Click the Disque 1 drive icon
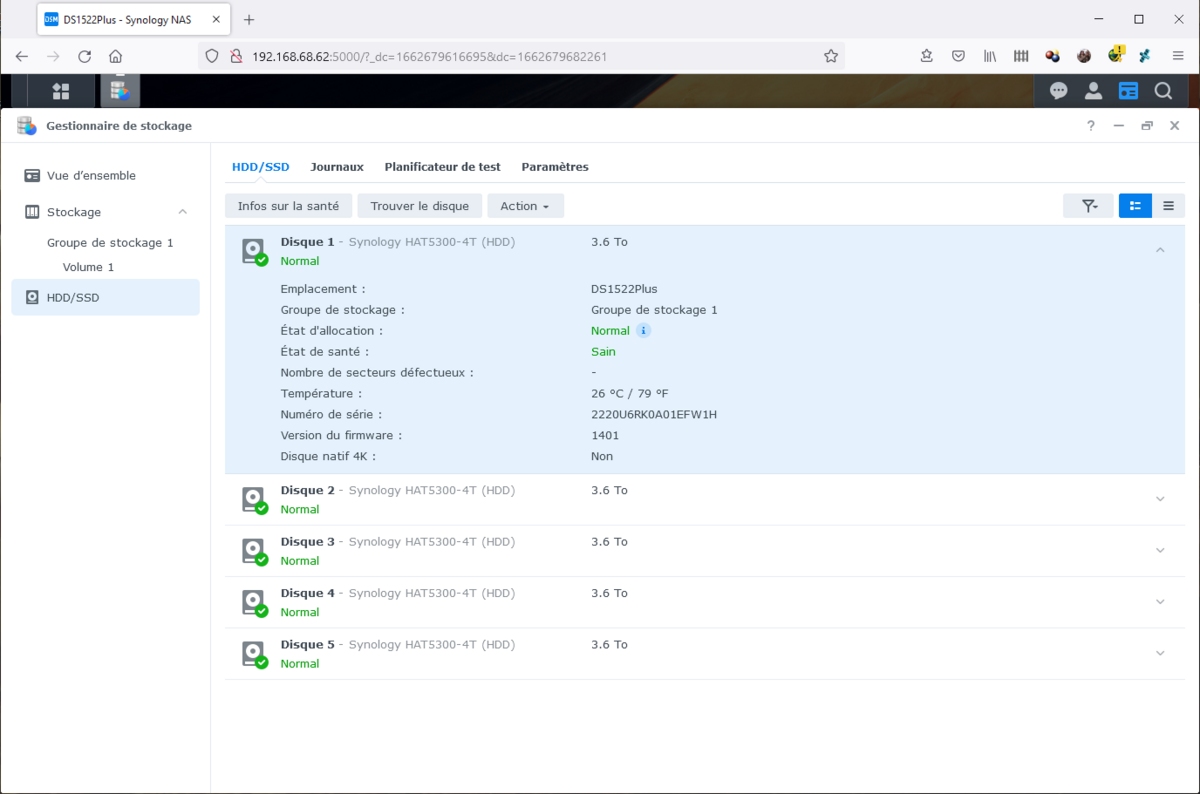This screenshot has height=794, width=1200. pos(254,251)
